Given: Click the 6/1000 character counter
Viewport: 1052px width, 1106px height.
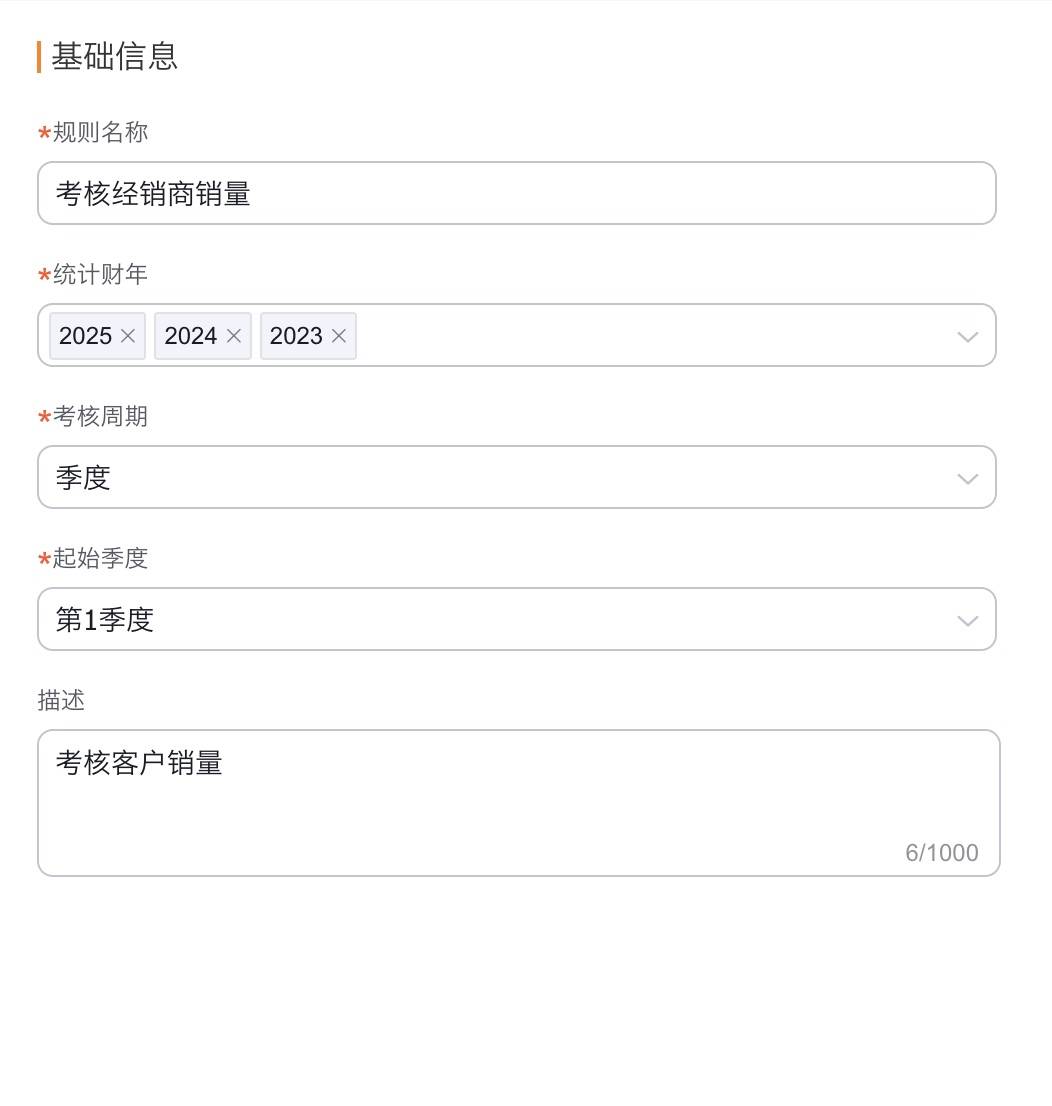Looking at the screenshot, I should pyautogui.click(x=941, y=853).
